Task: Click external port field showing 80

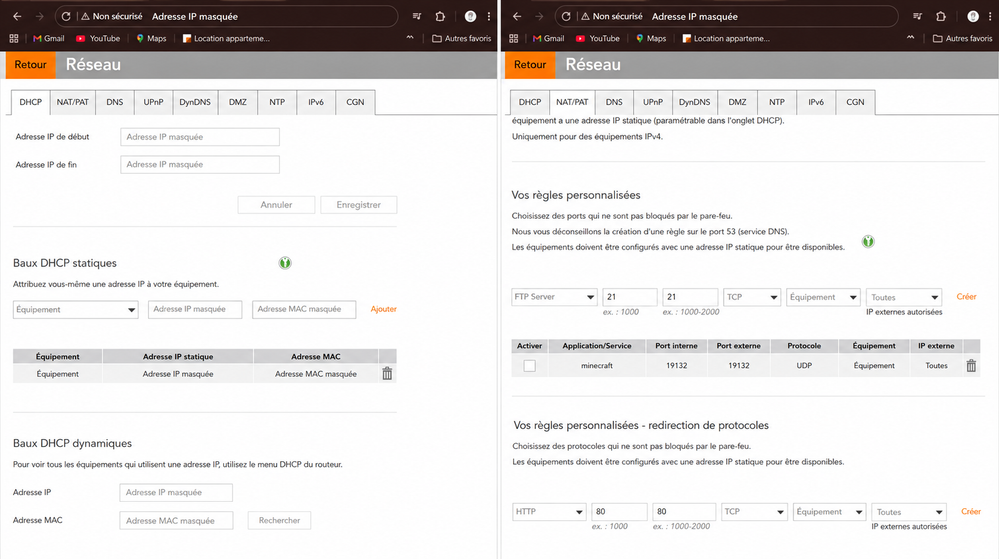Action: (684, 512)
